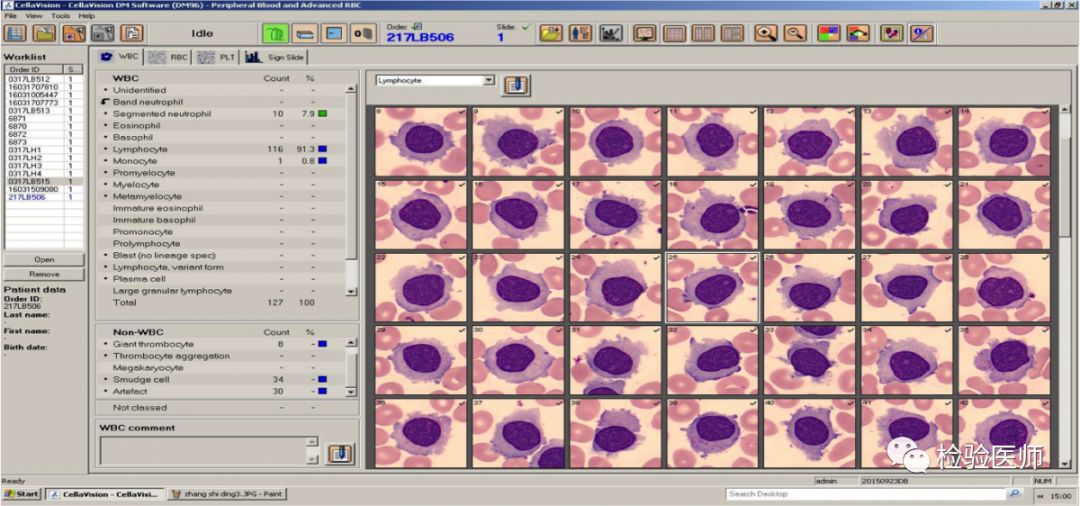Click the reclassify icon beside Lymphocyte dropdown

[x=516, y=85]
